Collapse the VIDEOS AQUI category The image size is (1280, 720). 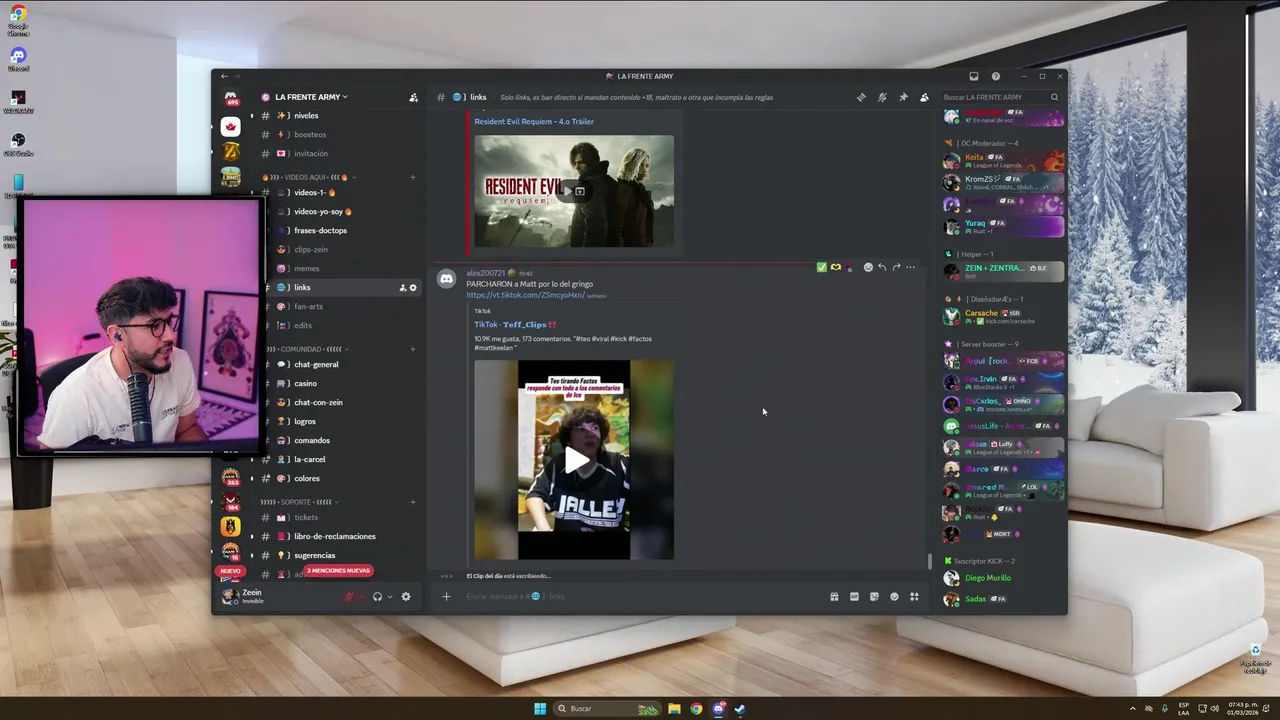(307, 177)
